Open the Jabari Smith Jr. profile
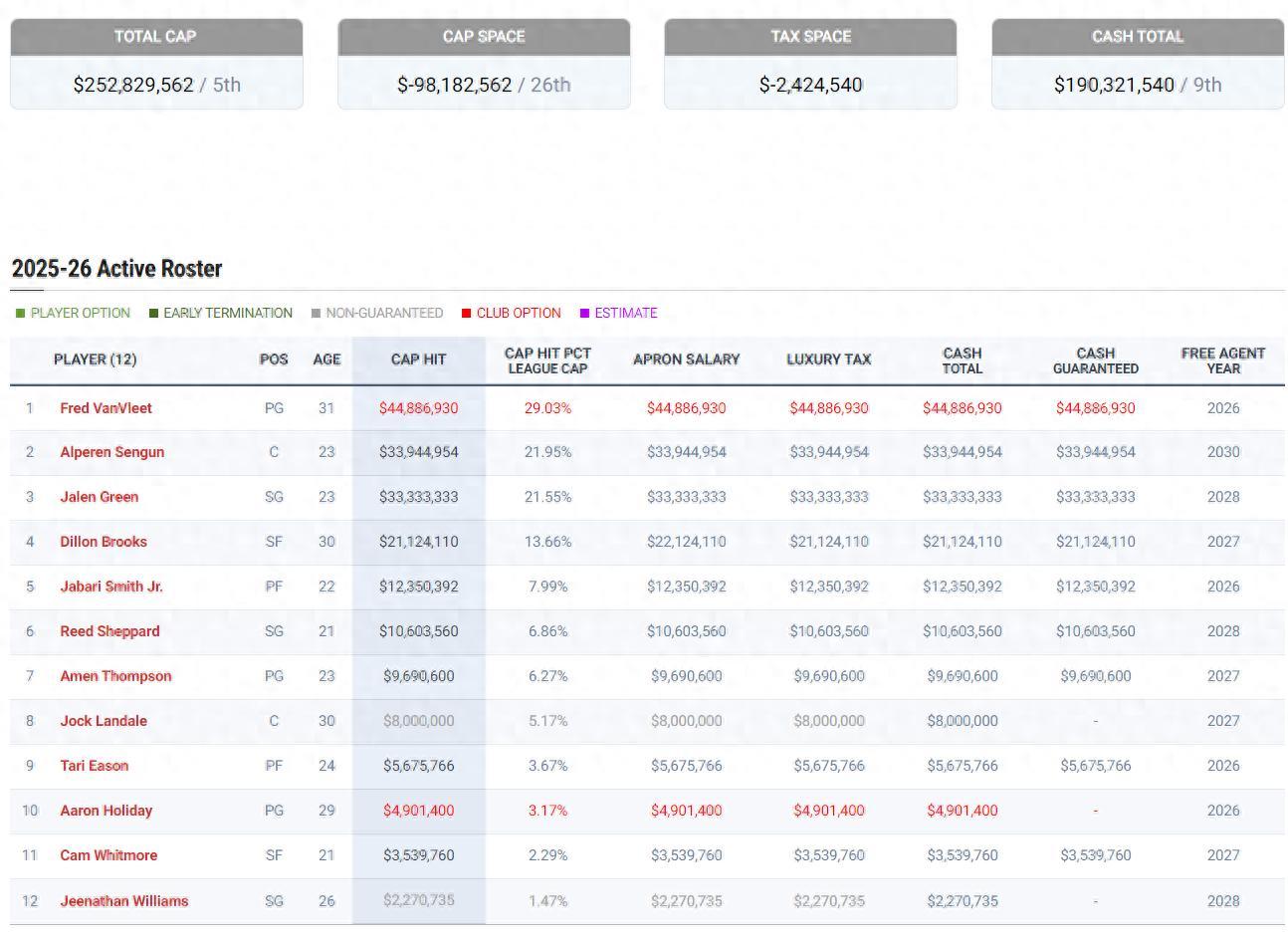Viewport: 1288px width, 945px height. pyautogui.click(x=110, y=587)
